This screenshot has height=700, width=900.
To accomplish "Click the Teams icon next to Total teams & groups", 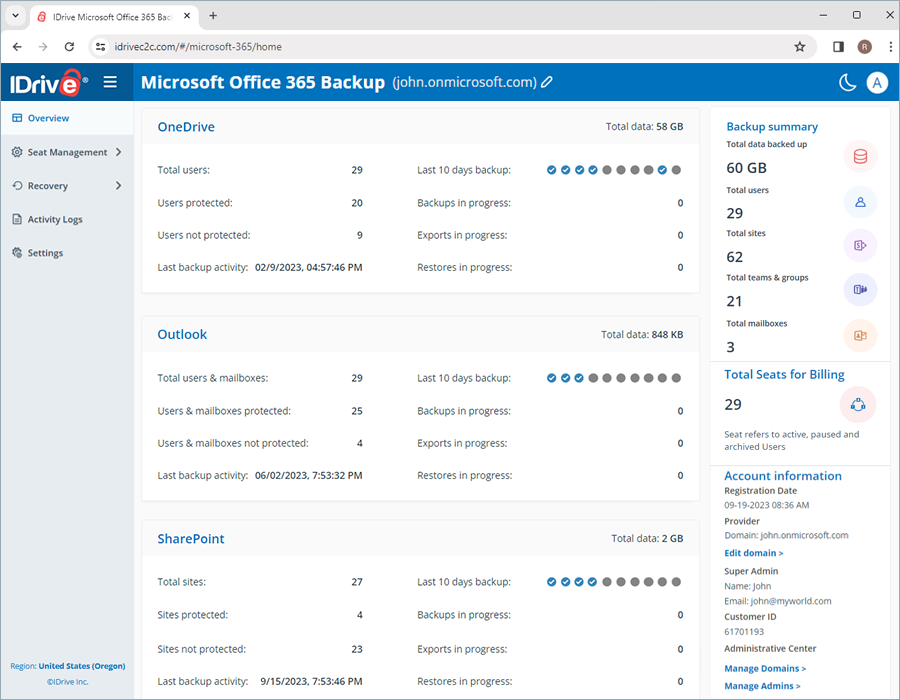I will click(x=860, y=290).
